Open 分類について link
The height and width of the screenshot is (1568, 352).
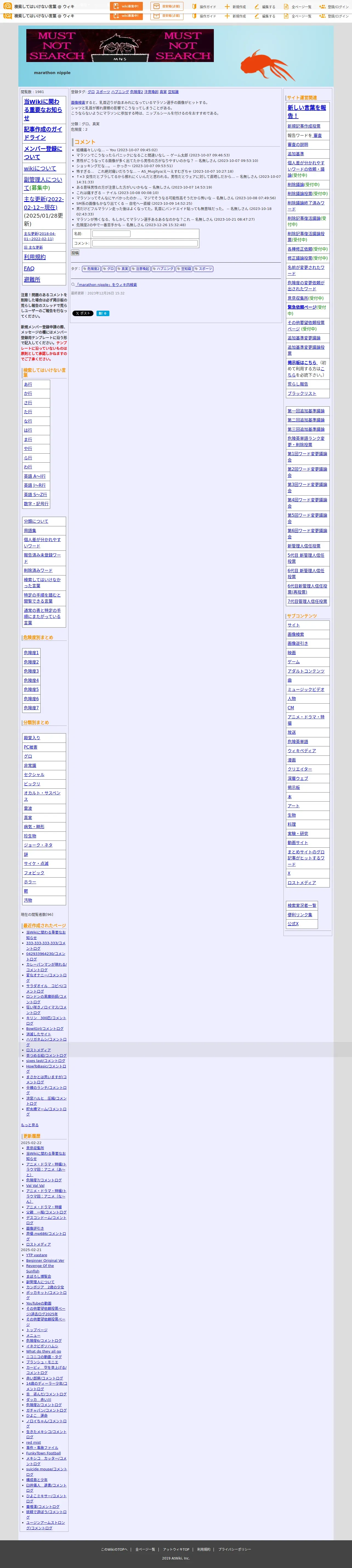coord(36,521)
